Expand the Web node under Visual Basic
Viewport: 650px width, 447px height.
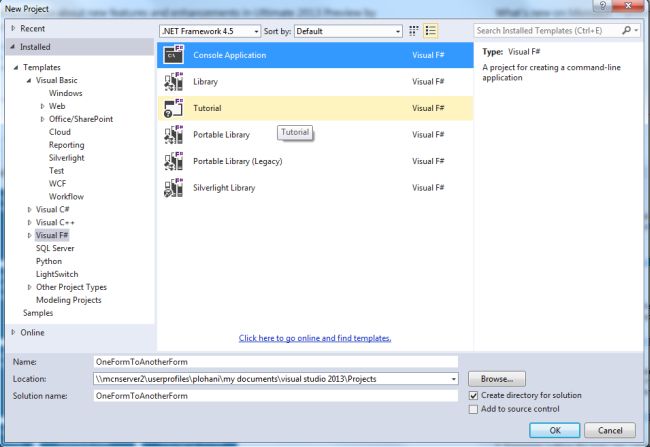[42, 106]
